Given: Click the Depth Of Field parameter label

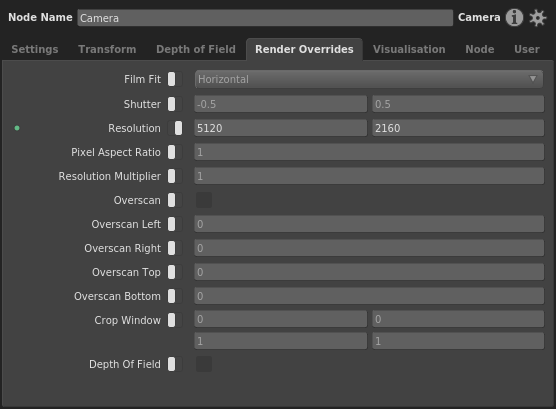Looking at the screenshot, I should coord(125,364).
